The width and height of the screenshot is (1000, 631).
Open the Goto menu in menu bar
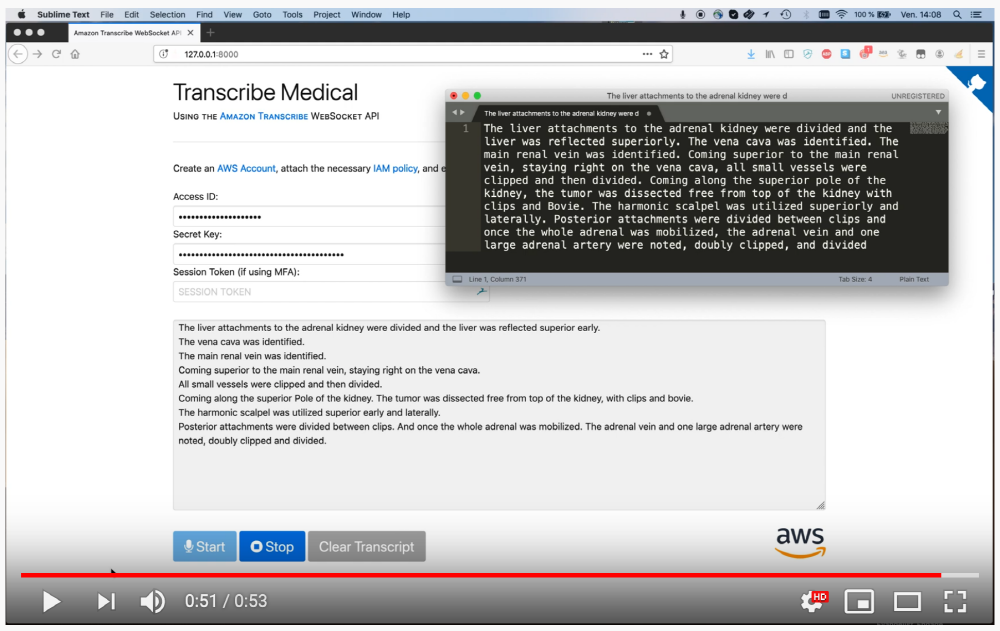pos(262,15)
